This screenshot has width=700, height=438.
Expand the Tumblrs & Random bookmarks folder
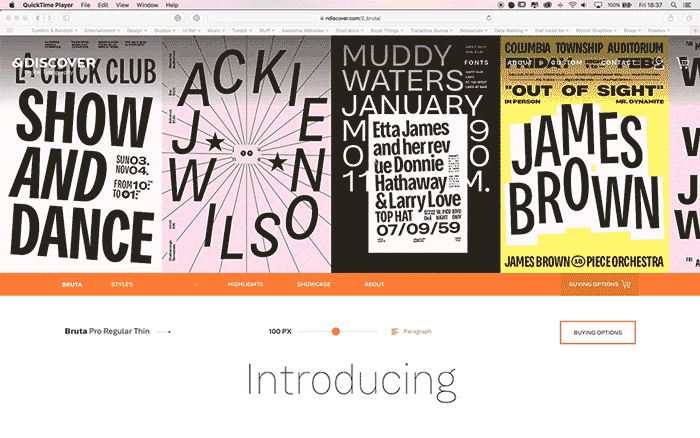57,30
